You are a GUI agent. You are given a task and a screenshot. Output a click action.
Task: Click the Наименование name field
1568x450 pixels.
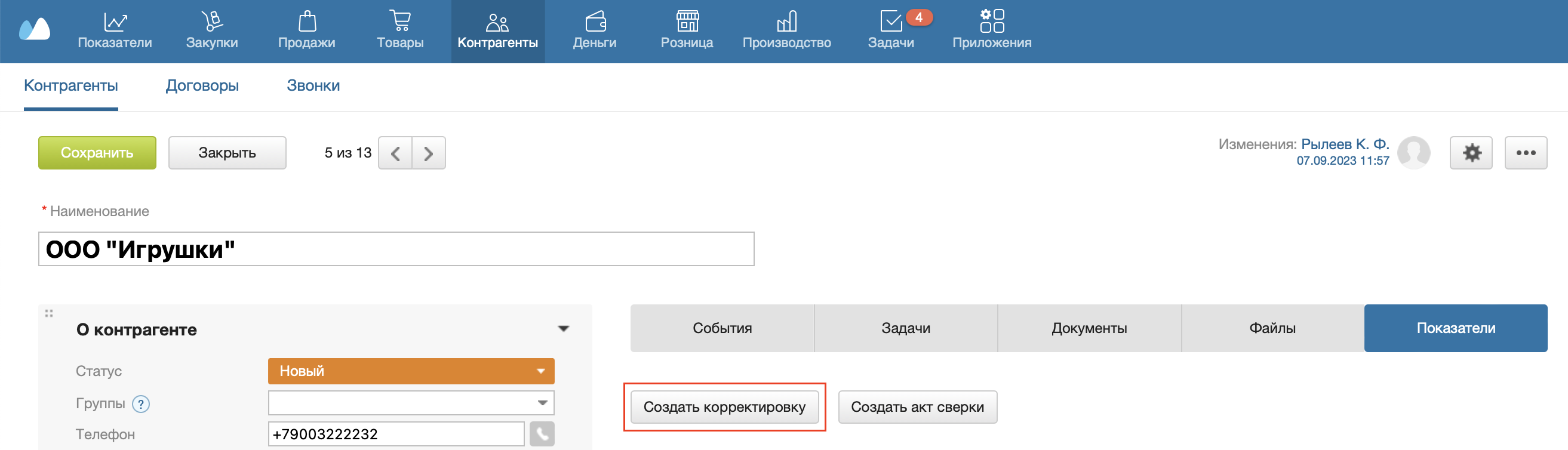pos(396,249)
